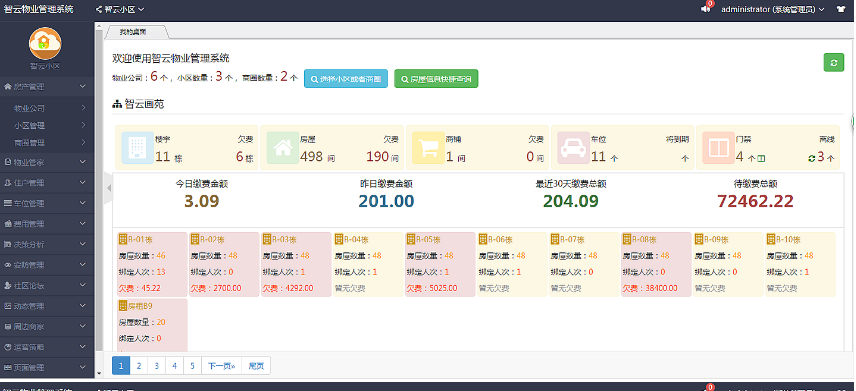
Task: Click the icon beside 费用管理 in sidebar
Action: [x=8, y=224]
